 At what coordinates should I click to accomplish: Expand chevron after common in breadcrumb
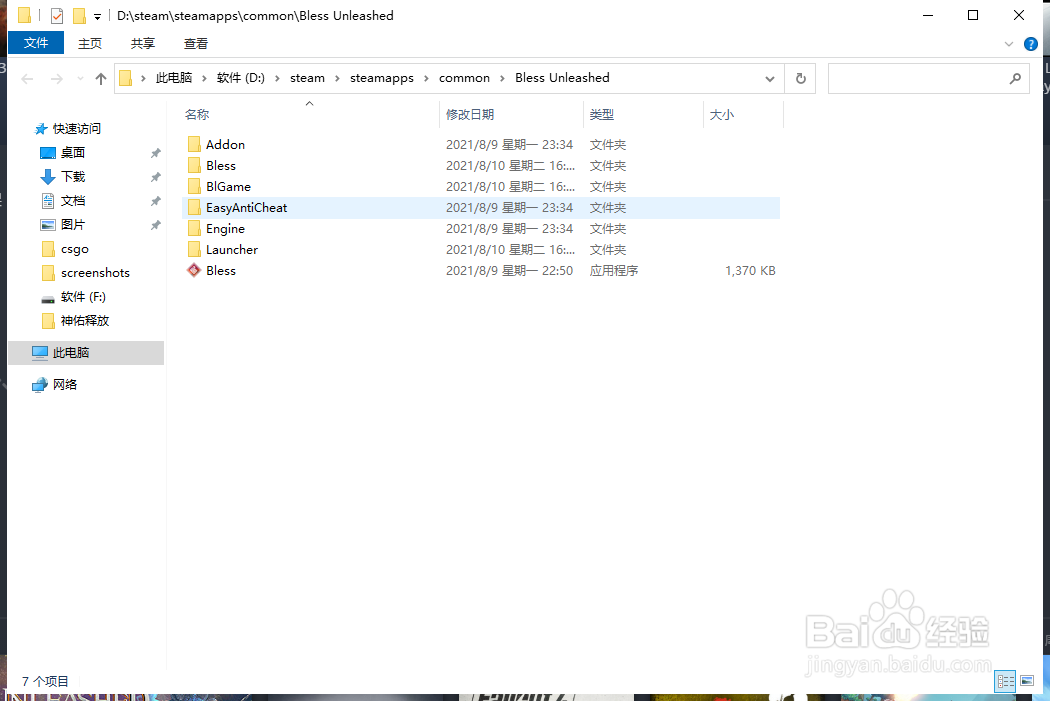coord(502,78)
